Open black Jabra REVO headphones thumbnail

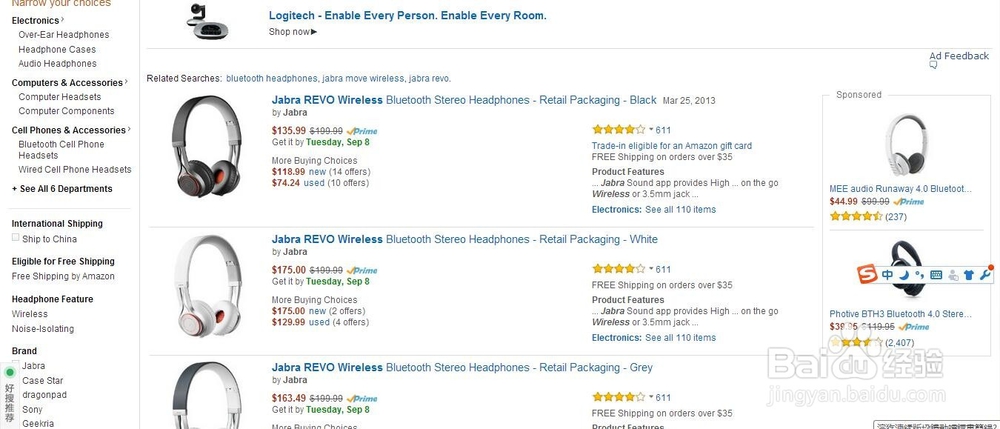pos(206,147)
